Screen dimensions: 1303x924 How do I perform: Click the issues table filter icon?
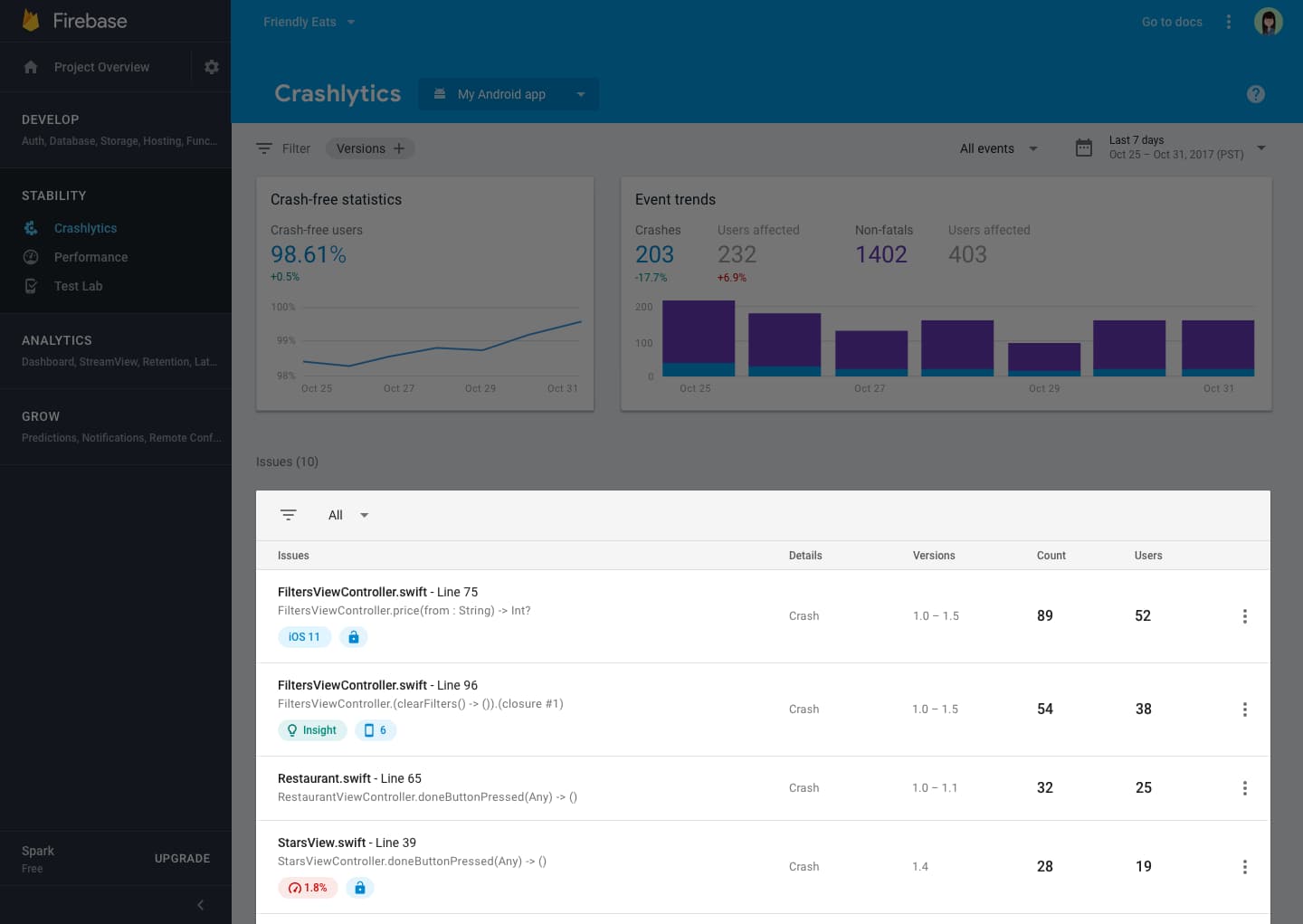coord(289,515)
